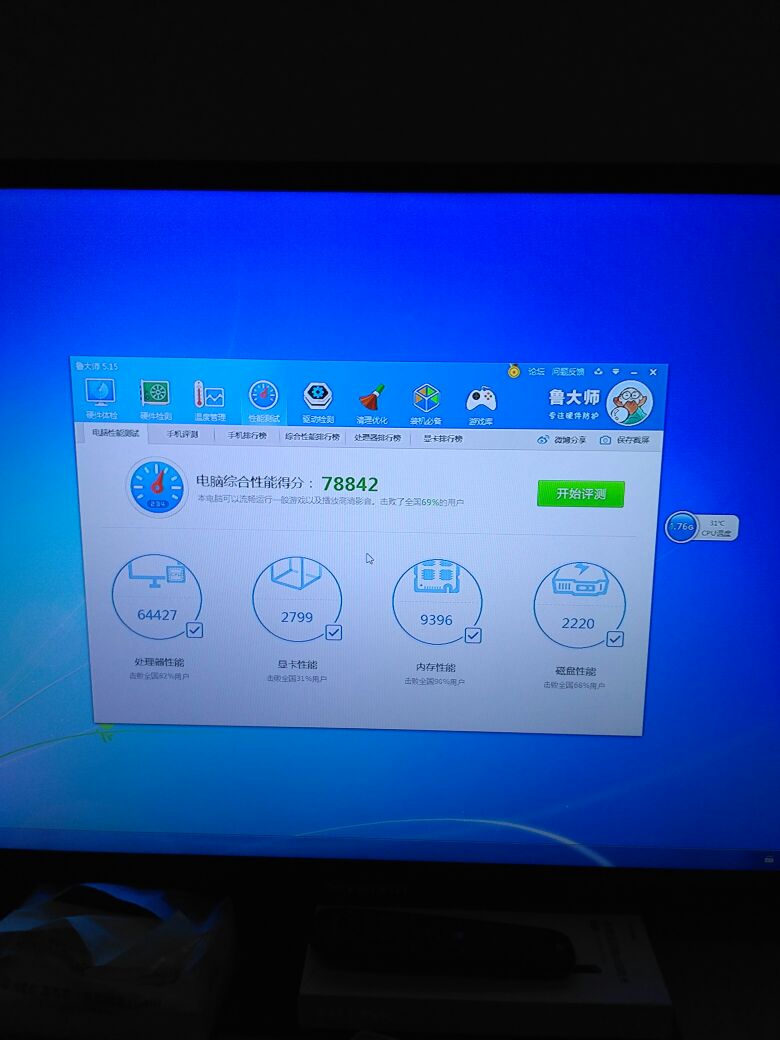Click the processor icon in the 64427 circle
780x1040 pixels.
click(x=157, y=574)
